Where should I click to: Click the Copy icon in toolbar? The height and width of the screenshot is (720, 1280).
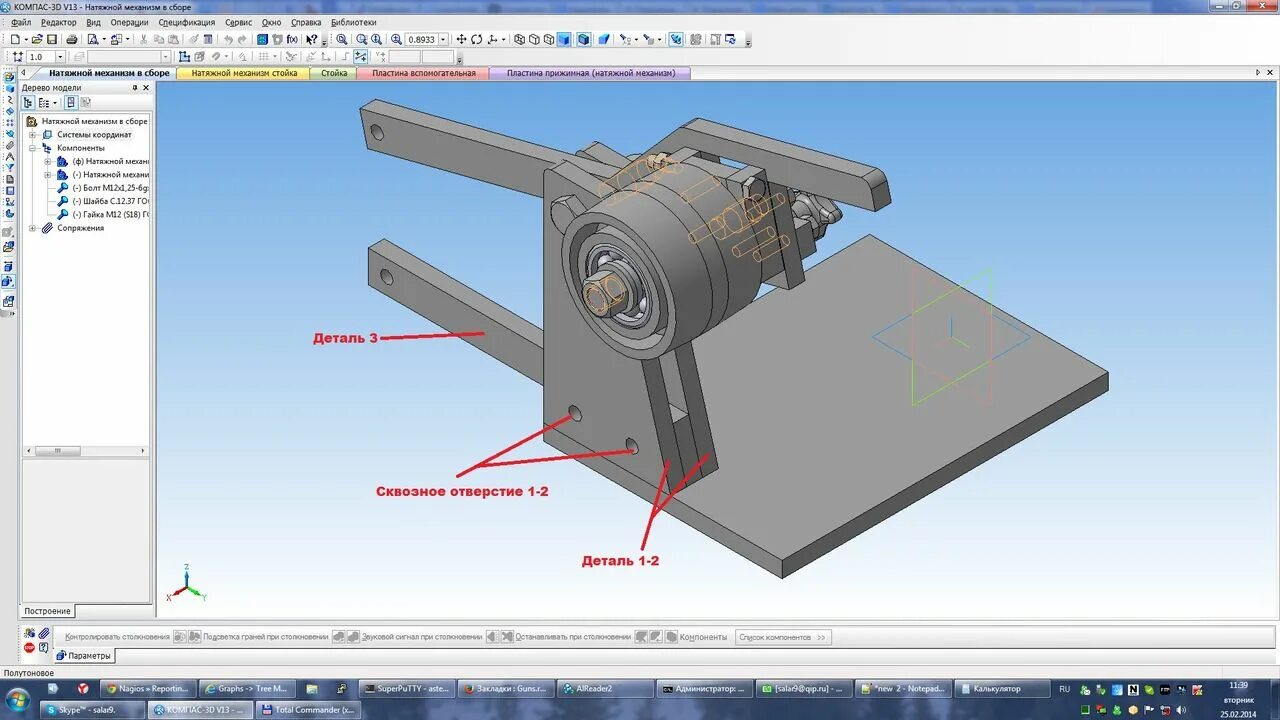click(x=158, y=39)
